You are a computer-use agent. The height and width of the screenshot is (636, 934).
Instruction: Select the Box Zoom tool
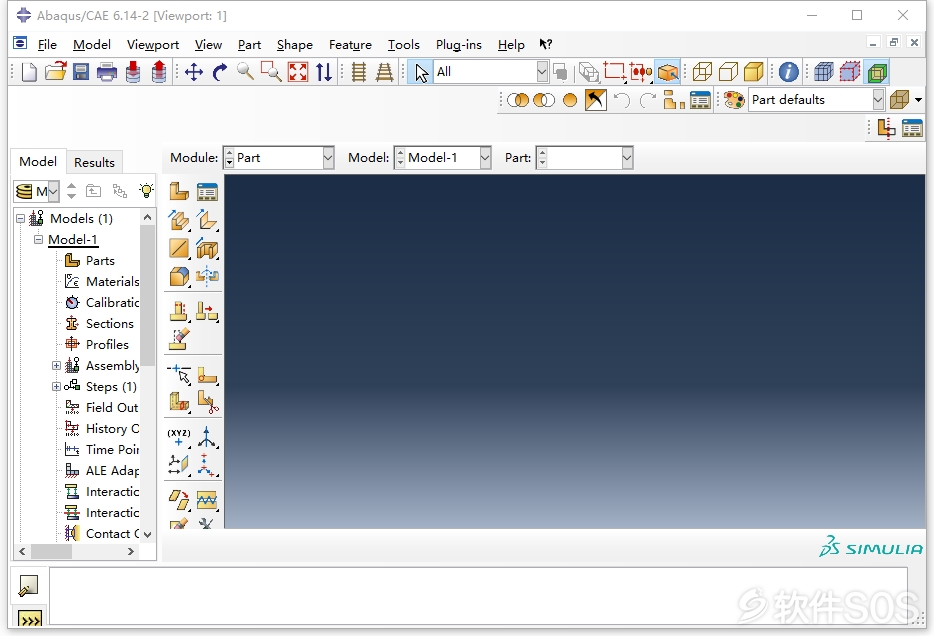tap(272, 72)
